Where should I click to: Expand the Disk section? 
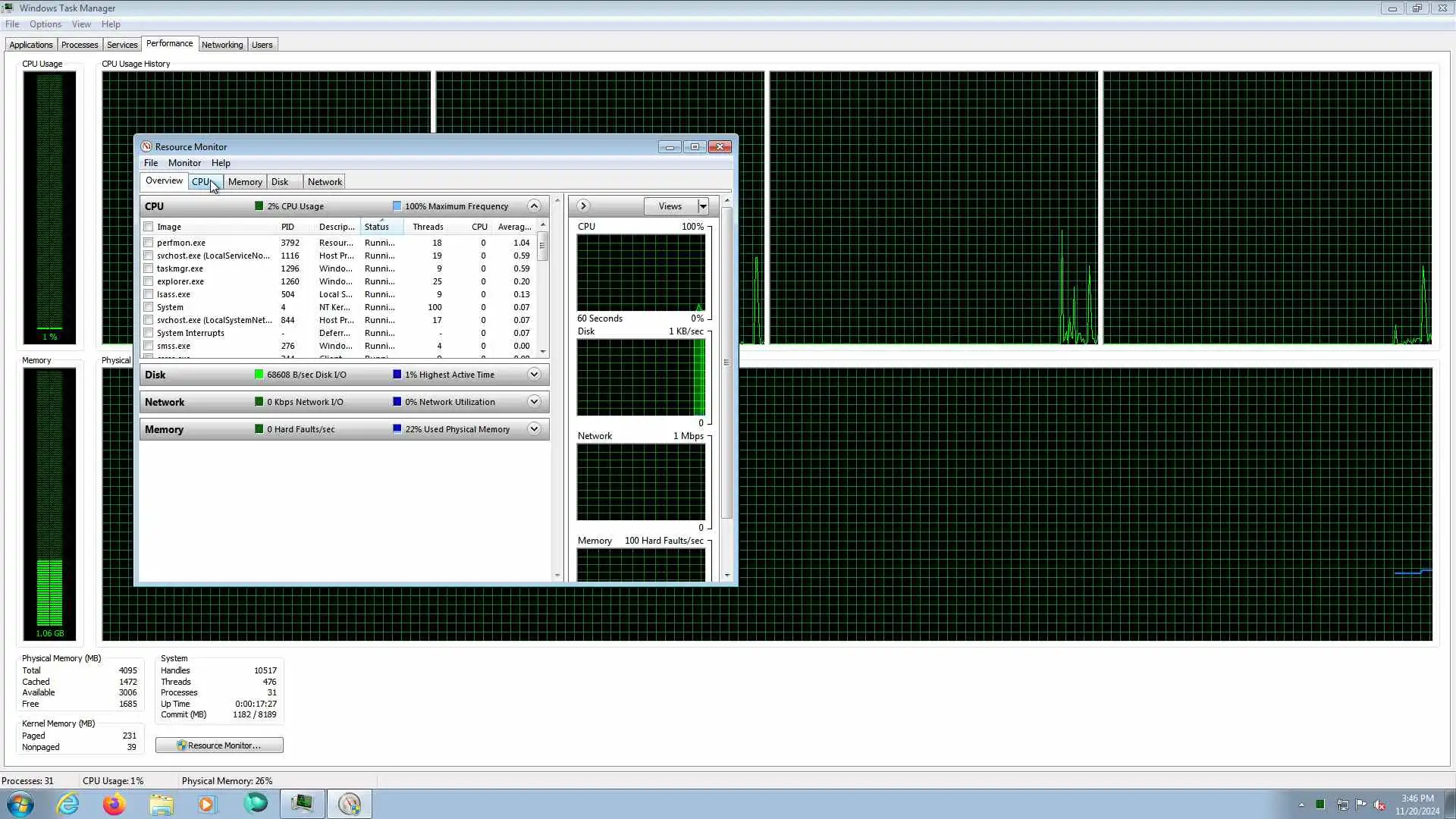534,375
